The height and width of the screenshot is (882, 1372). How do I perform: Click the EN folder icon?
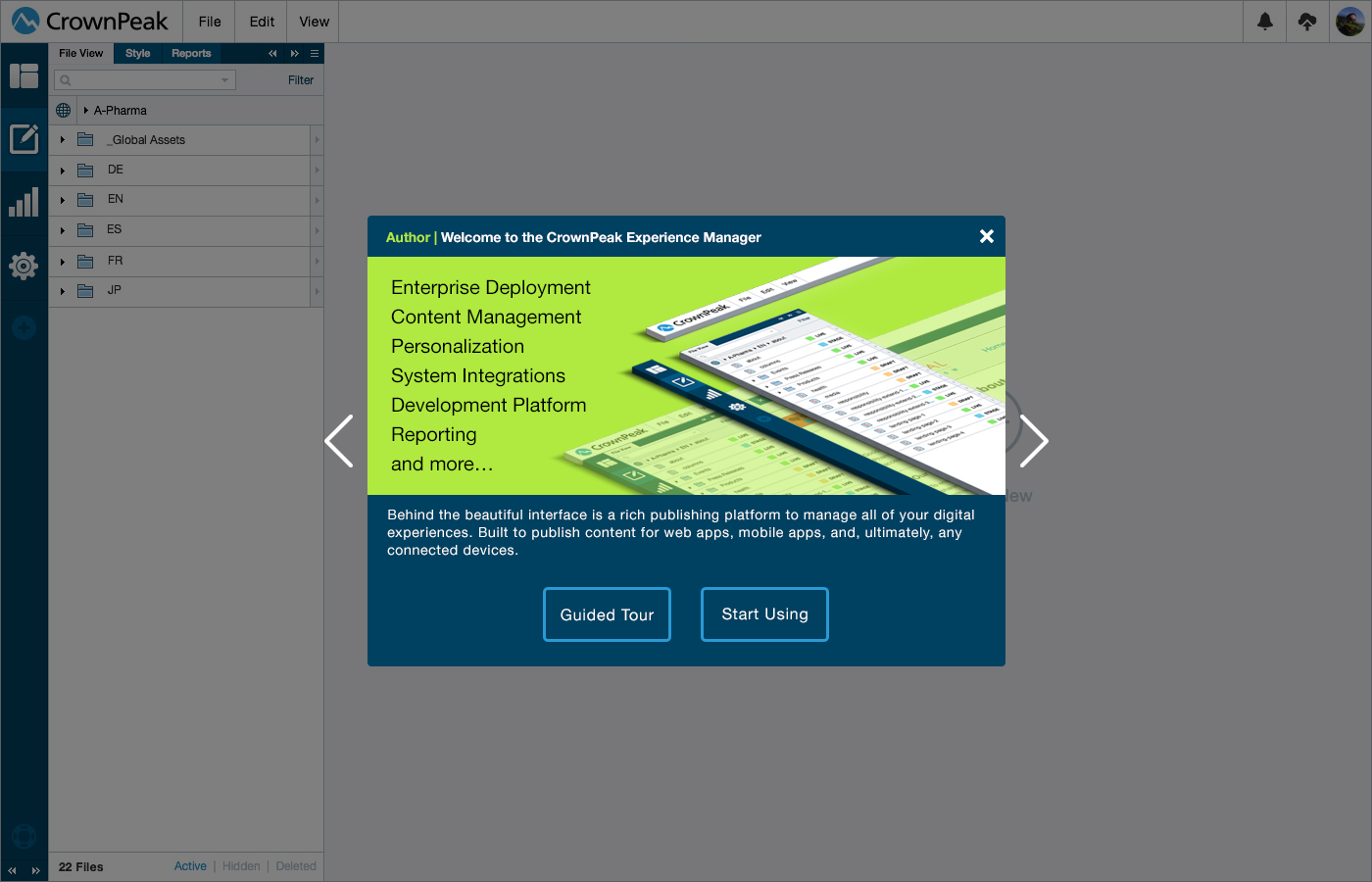pyautogui.click(x=85, y=200)
